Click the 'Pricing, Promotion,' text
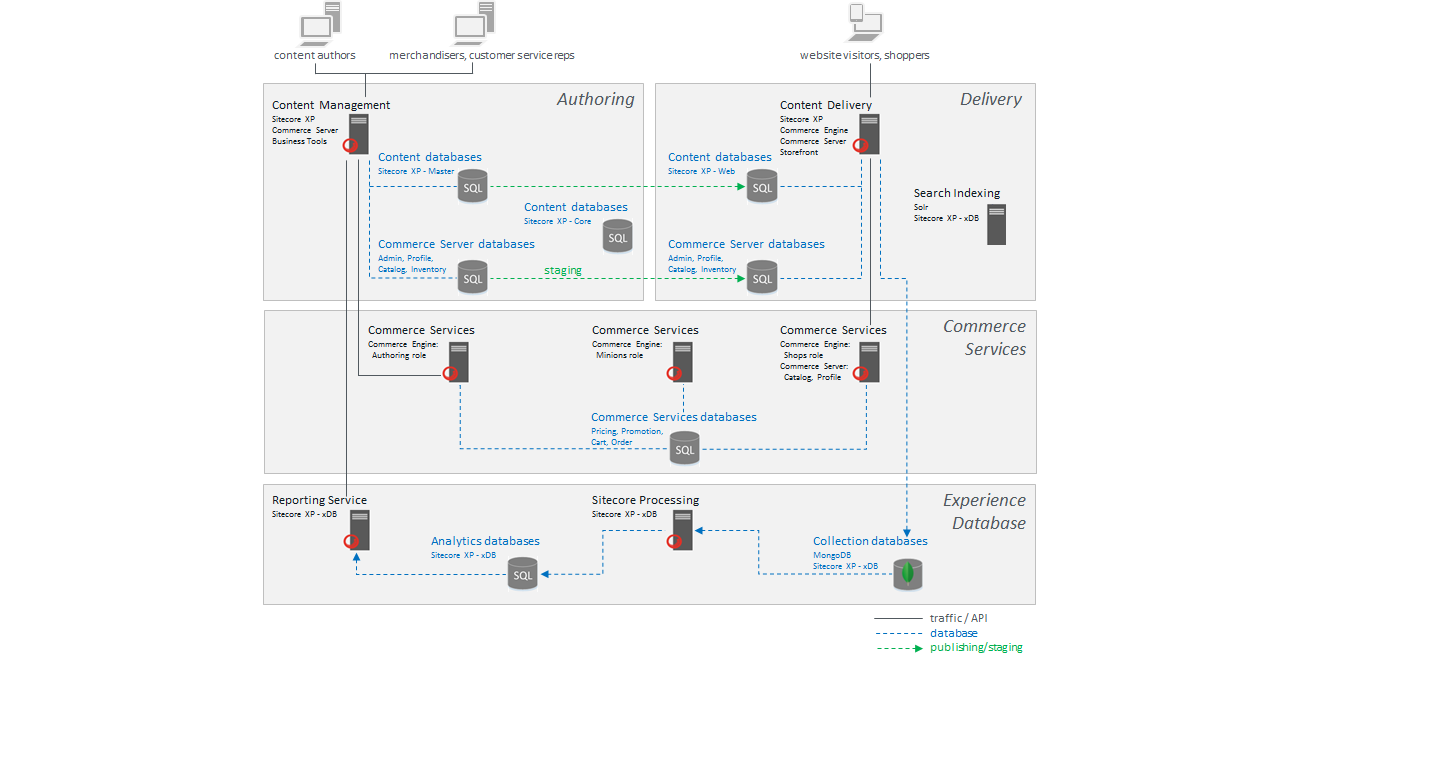Image resolution: width=1453 pixels, height=783 pixels. (x=627, y=431)
